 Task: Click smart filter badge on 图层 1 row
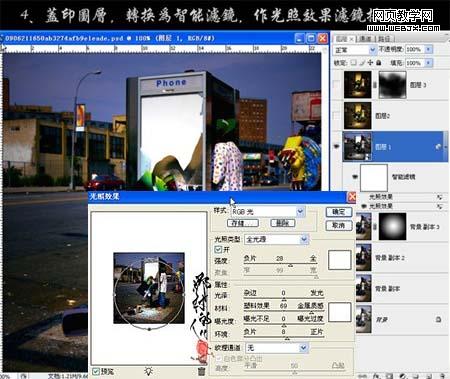438,147
